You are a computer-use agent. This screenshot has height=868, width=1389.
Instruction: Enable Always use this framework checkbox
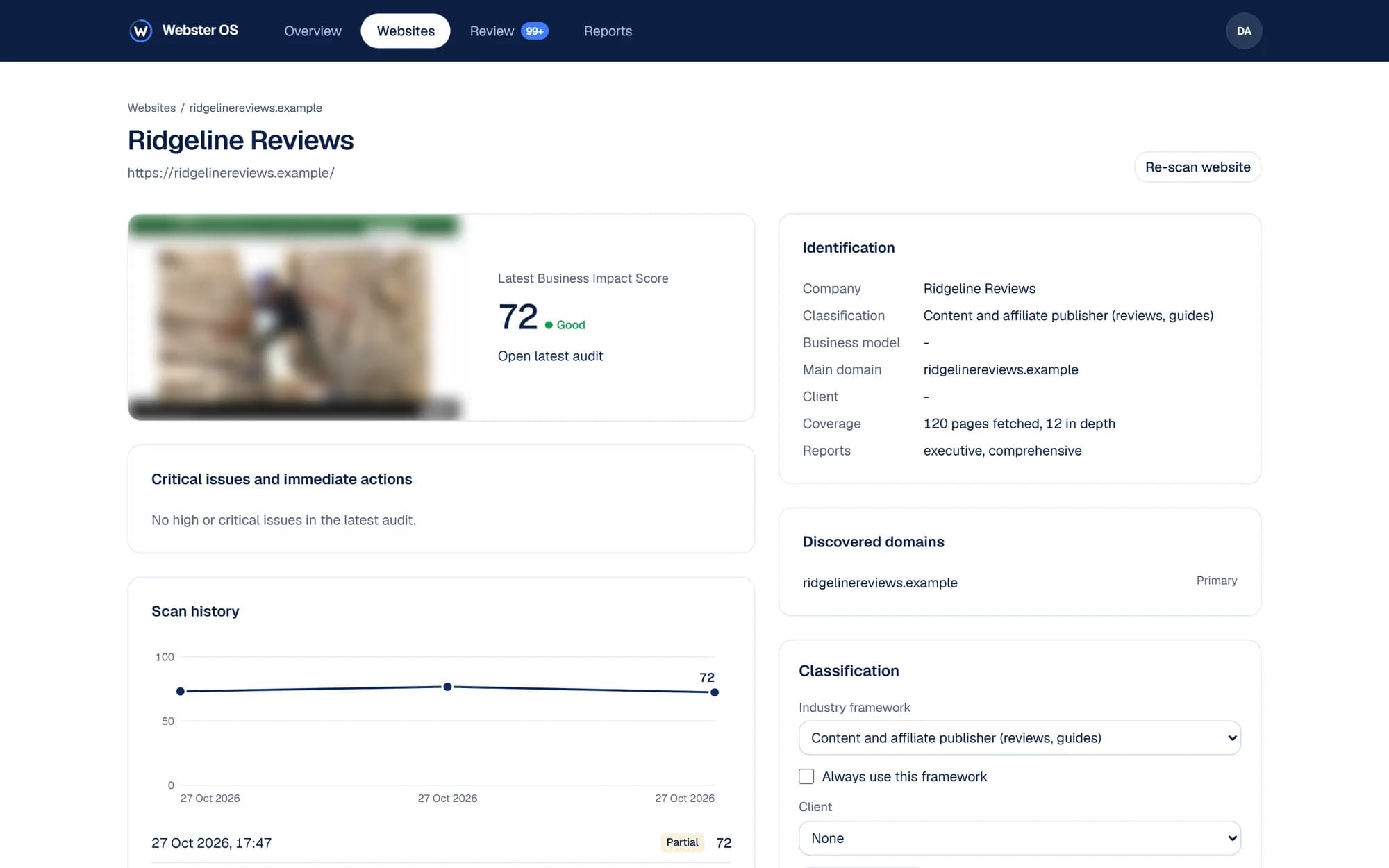click(806, 776)
